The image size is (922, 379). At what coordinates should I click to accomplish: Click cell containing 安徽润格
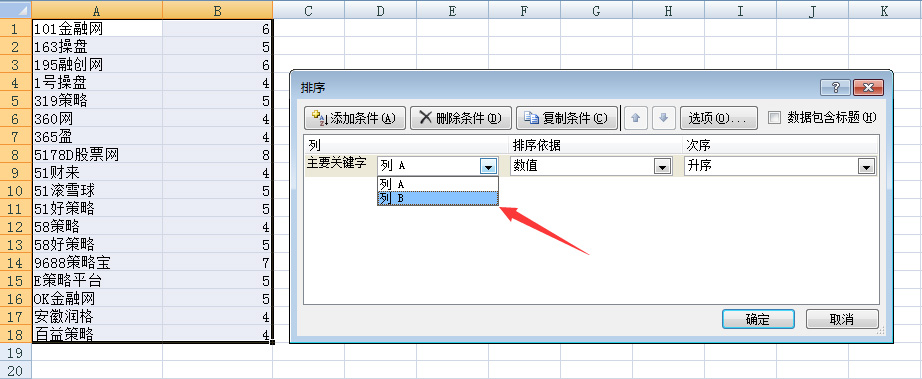97,317
